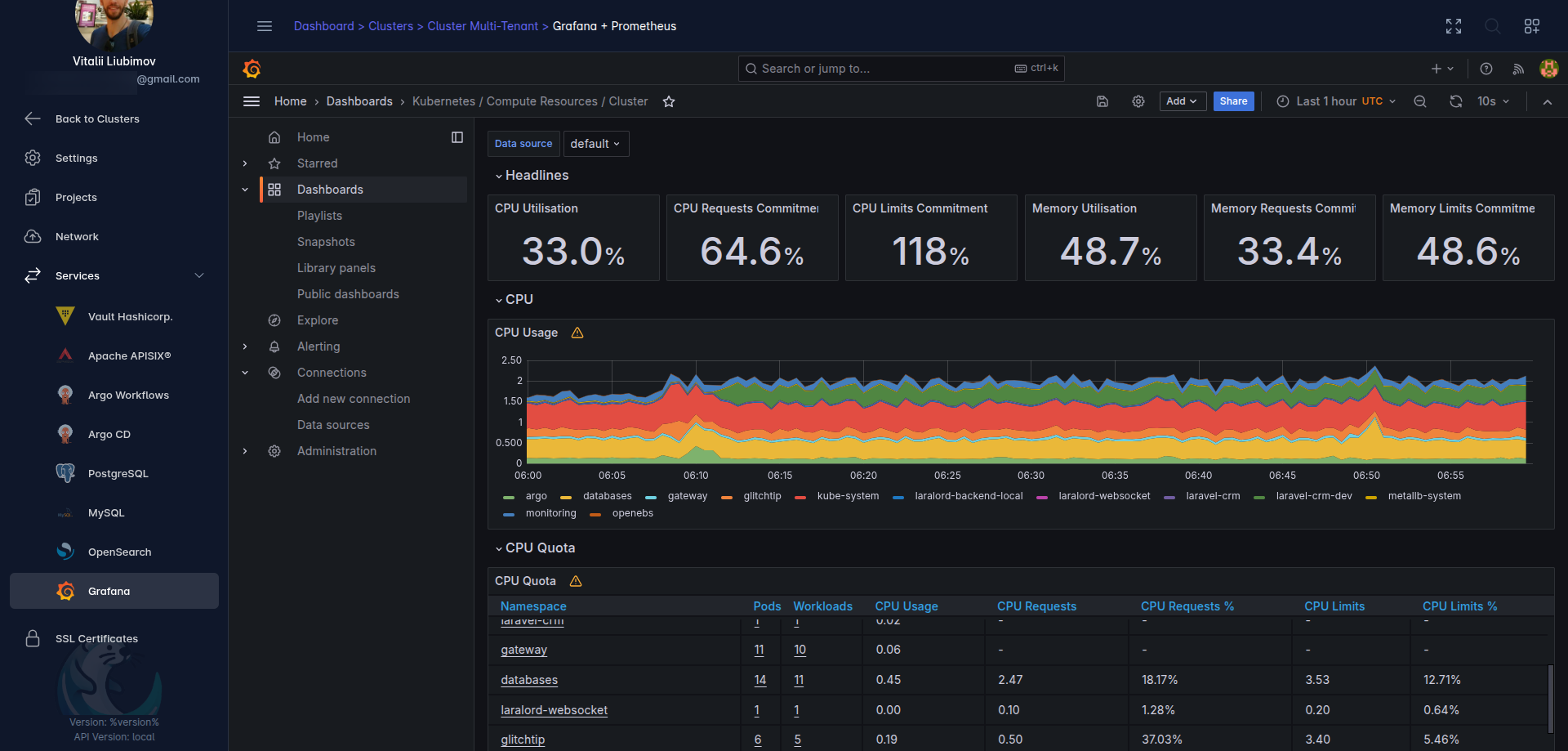Zoom out the time range
The width and height of the screenshot is (1568, 751).
(1420, 101)
